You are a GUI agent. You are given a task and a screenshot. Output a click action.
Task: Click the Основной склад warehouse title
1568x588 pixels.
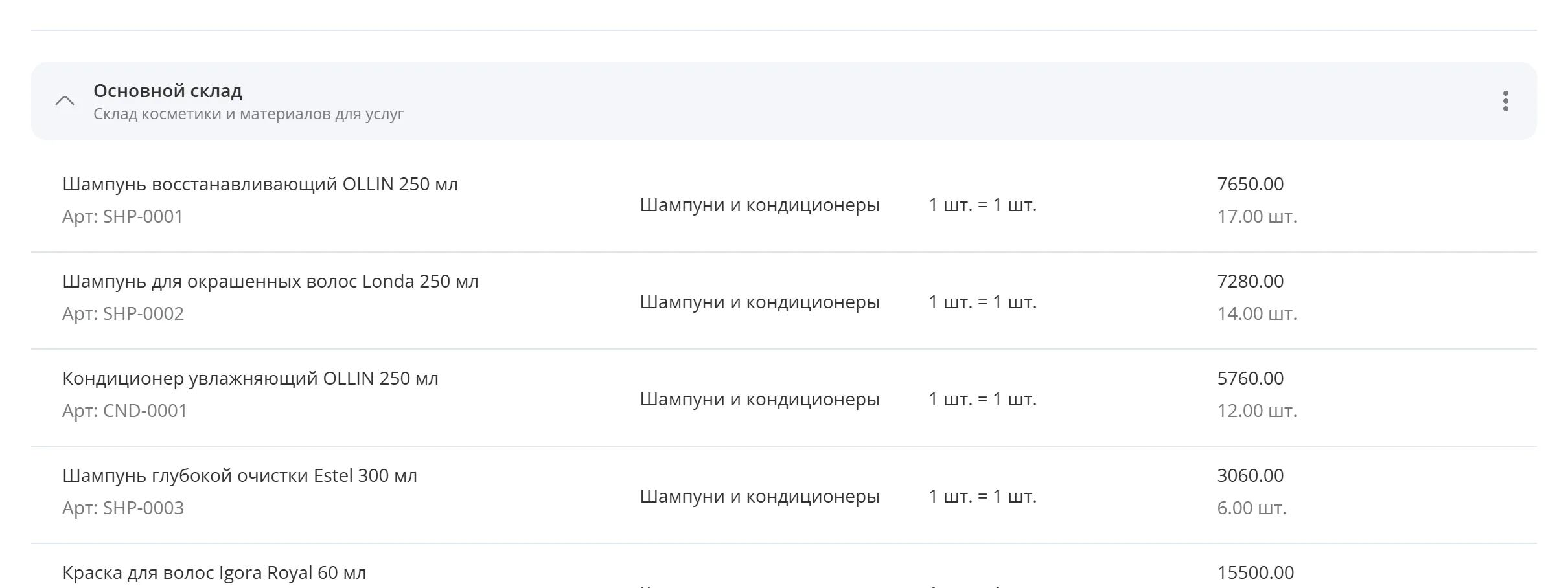coord(168,91)
